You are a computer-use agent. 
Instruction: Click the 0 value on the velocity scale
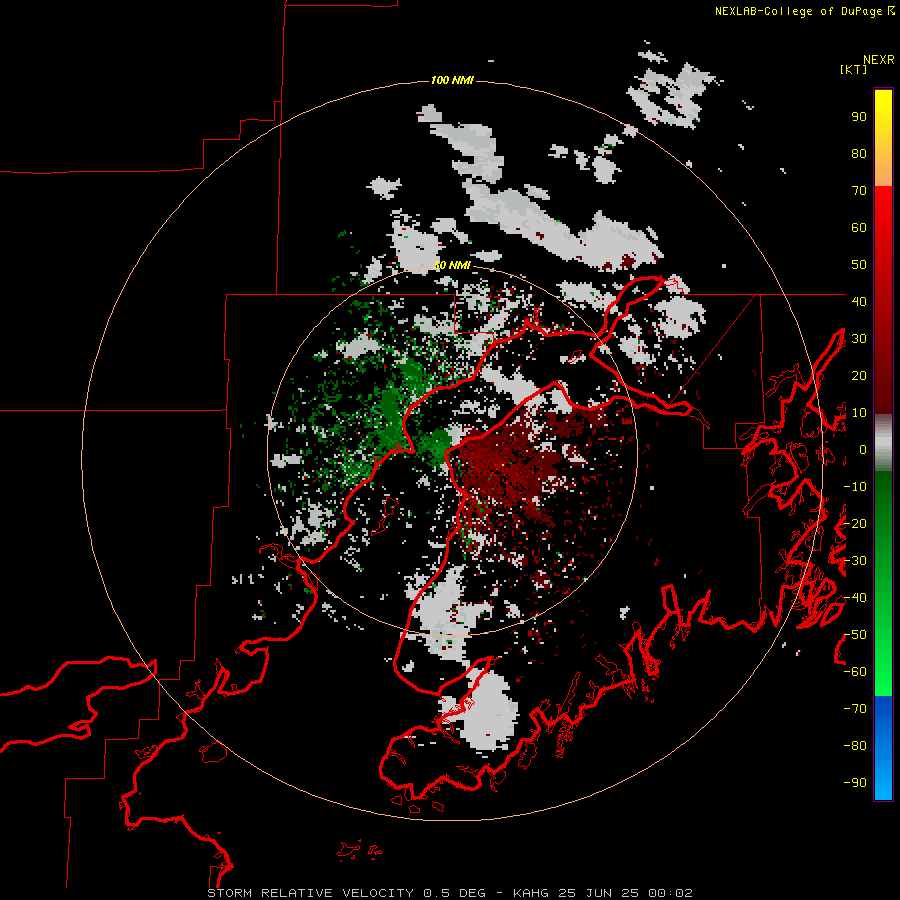[x=863, y=450]
